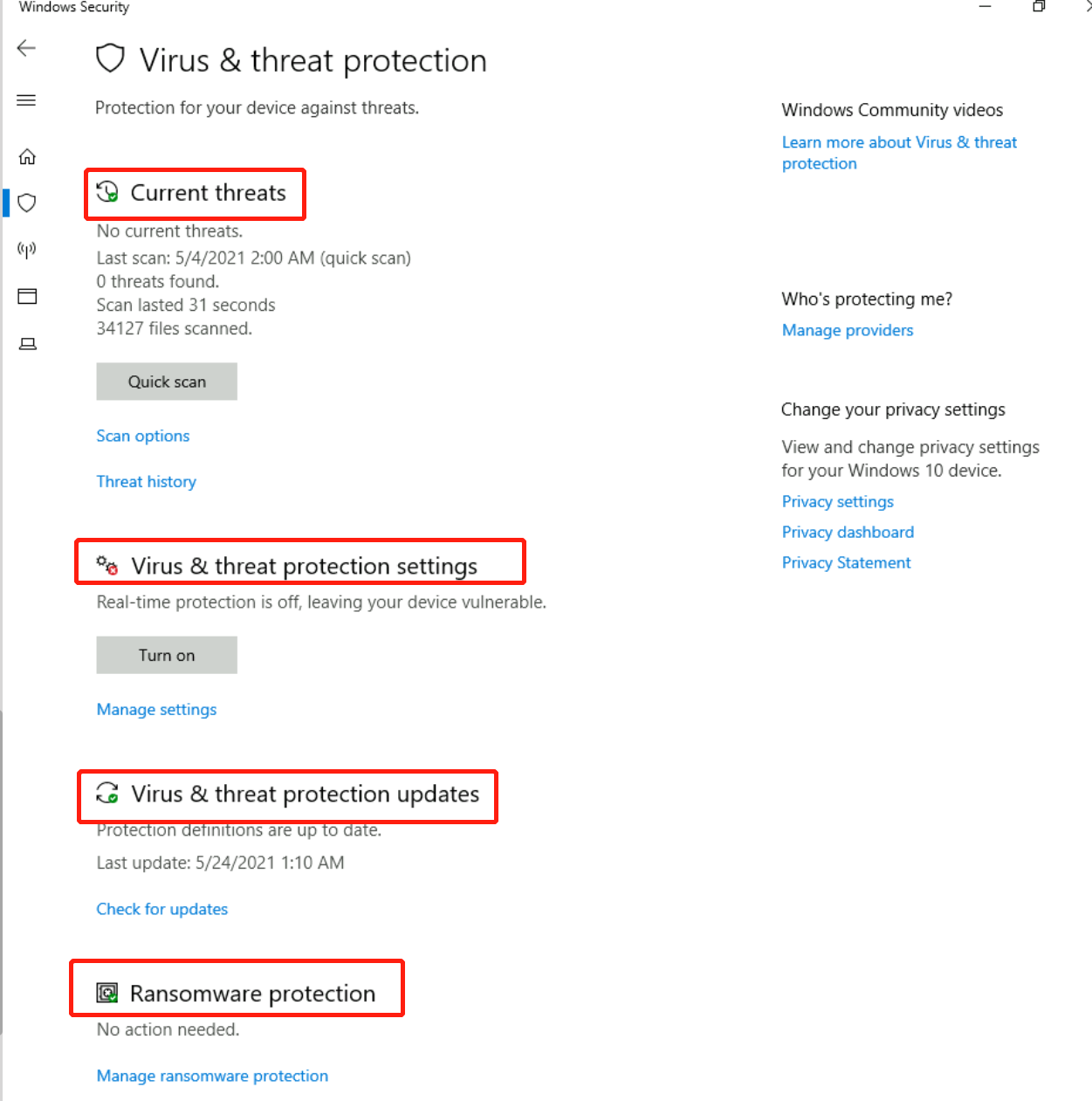View Threat history
Viewport: 1092px width, 1101px height.
pyautogui.click(x=147, y=482)
